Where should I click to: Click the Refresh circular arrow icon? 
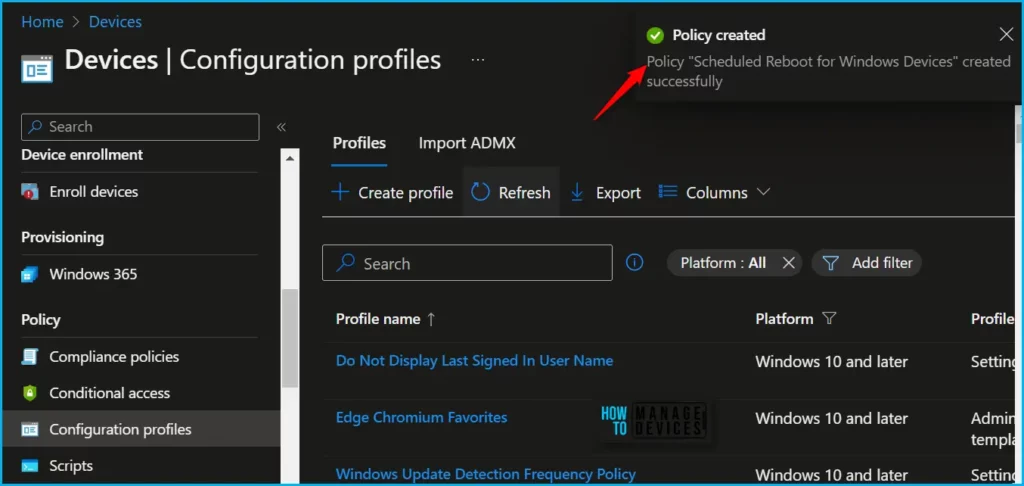click(480, 192)
